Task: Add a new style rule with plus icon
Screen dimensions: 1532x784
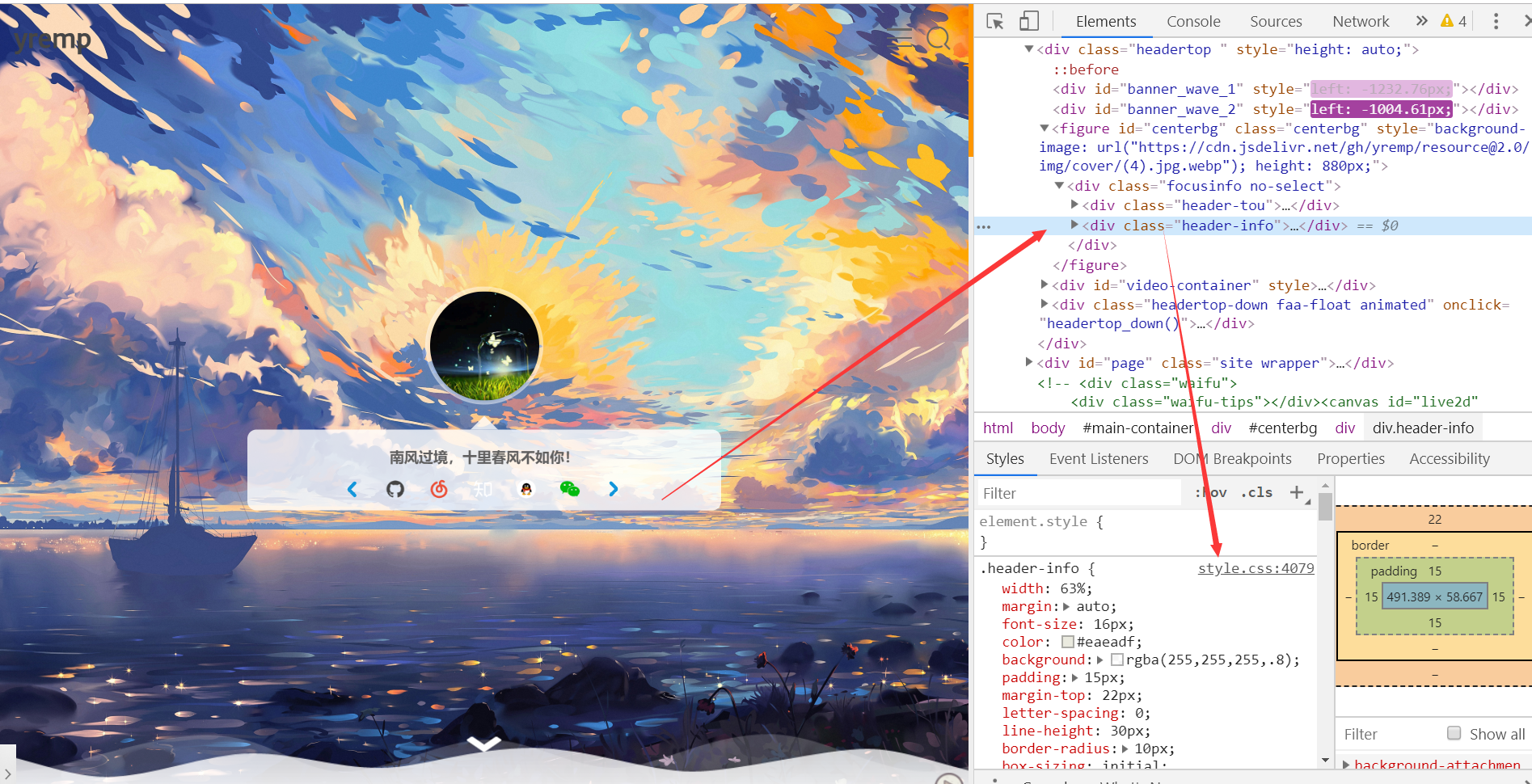Action: click(x=1297, y=492)
